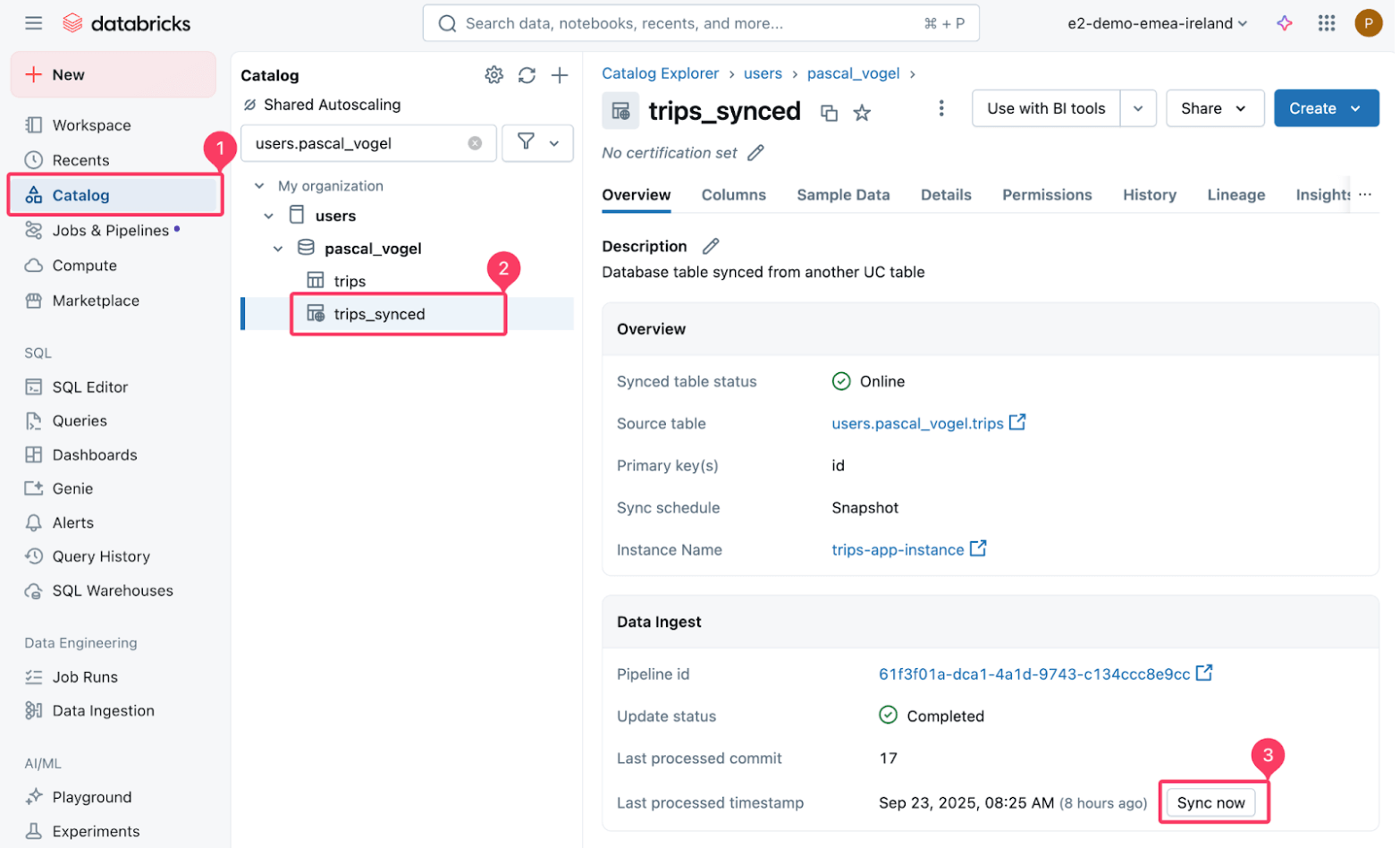Edit the description with the pencil icon
Viewport: 1400px width, 848px height.
click(711, 246)
